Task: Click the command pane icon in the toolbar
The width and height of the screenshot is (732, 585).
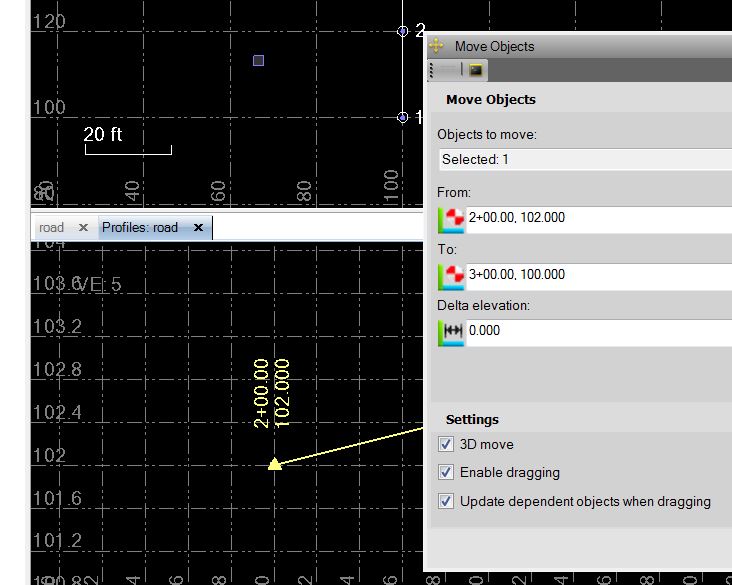Action: 476,70
